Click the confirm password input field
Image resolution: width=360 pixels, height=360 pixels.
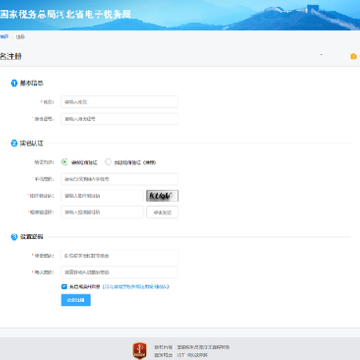119,272
